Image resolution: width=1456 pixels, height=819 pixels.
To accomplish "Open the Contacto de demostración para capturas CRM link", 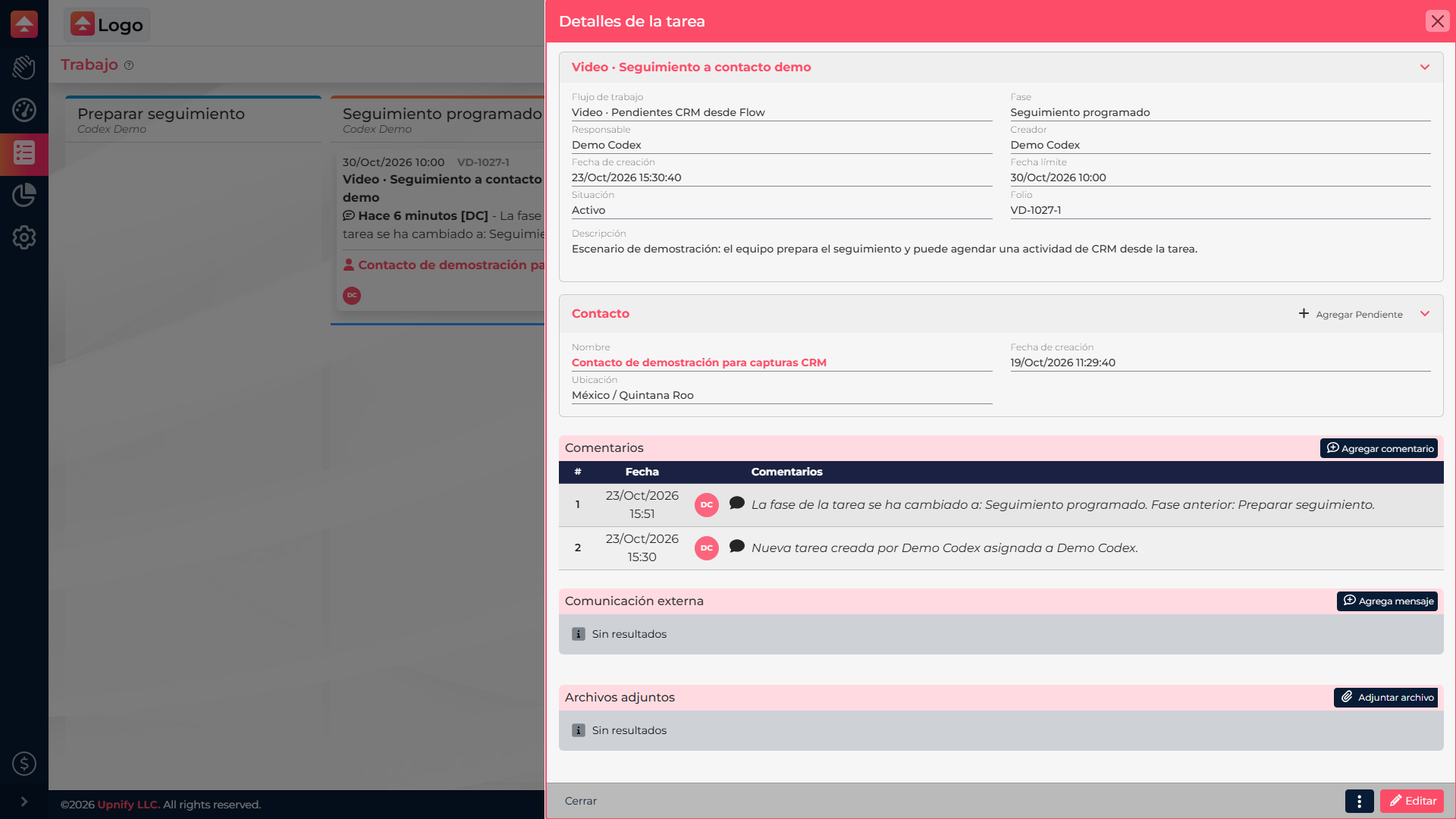I will (699, 362).
